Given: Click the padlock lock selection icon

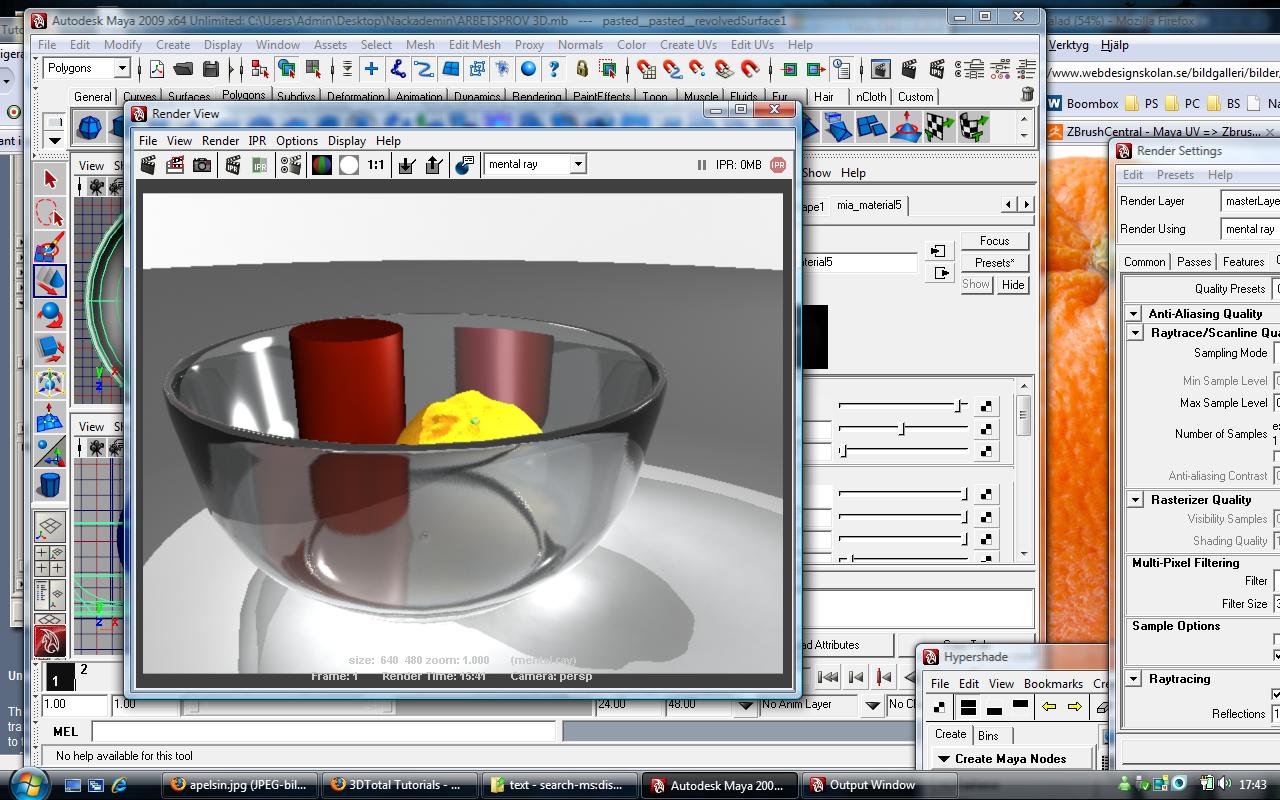Looking at the screenshot, I should point(582,69).
